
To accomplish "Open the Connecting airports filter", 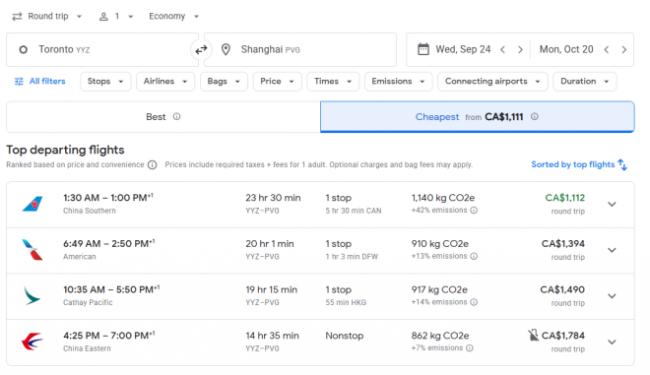I will click(x=492, y=81).
